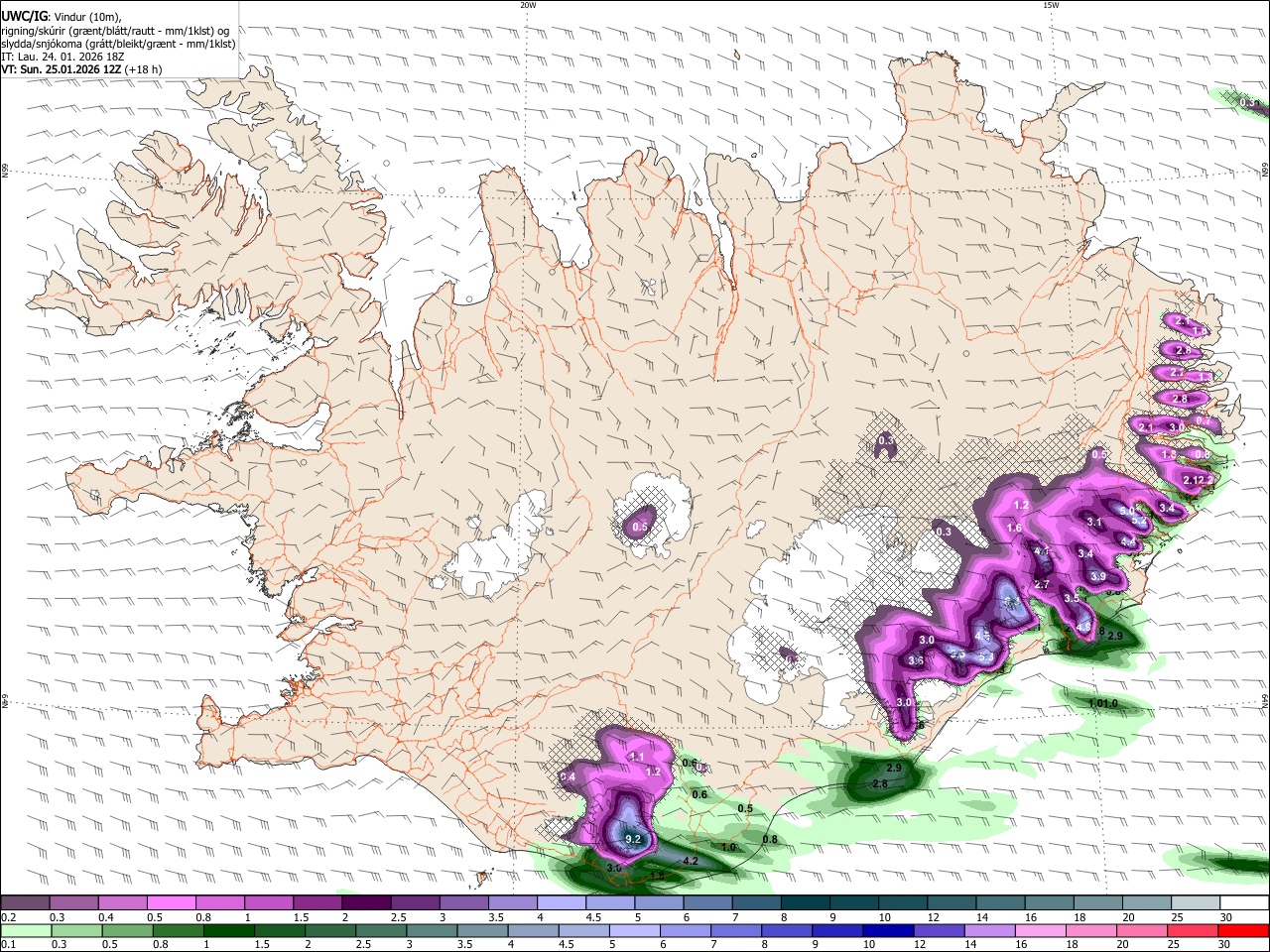Click the IT: Lau. 24. 01. 2026 18Z line
The image size is (1270, 952).
tap(63, 57)
